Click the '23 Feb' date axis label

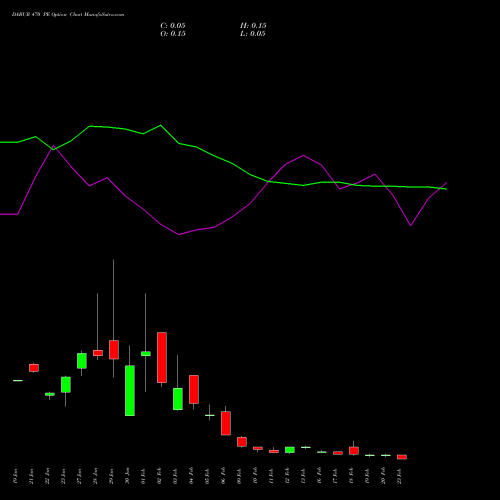click(x=399, y=476)
